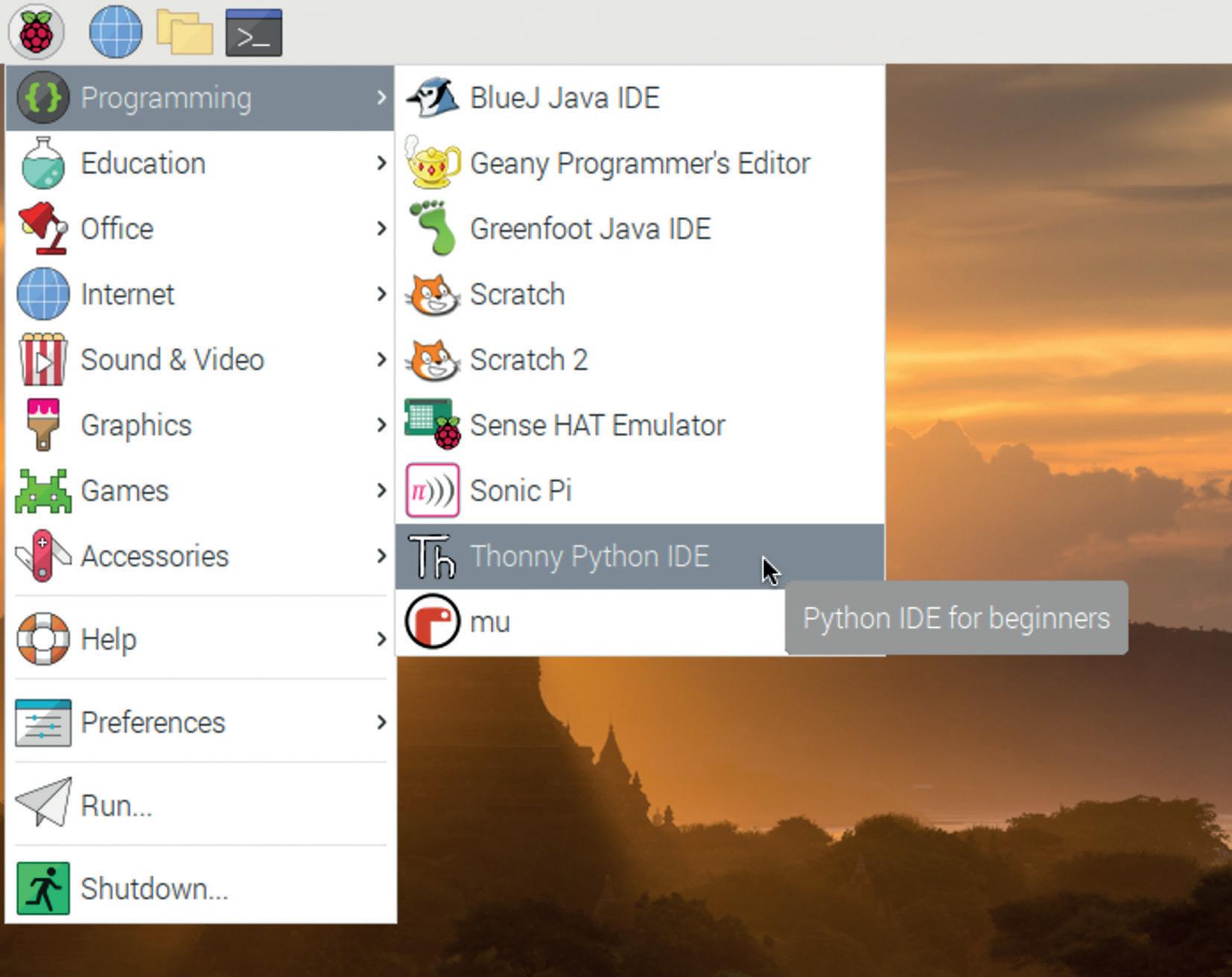Click the 'Python IDE for beginners' tooltip
This screenshot has width=1232, height=977.
tap(956, 618)
